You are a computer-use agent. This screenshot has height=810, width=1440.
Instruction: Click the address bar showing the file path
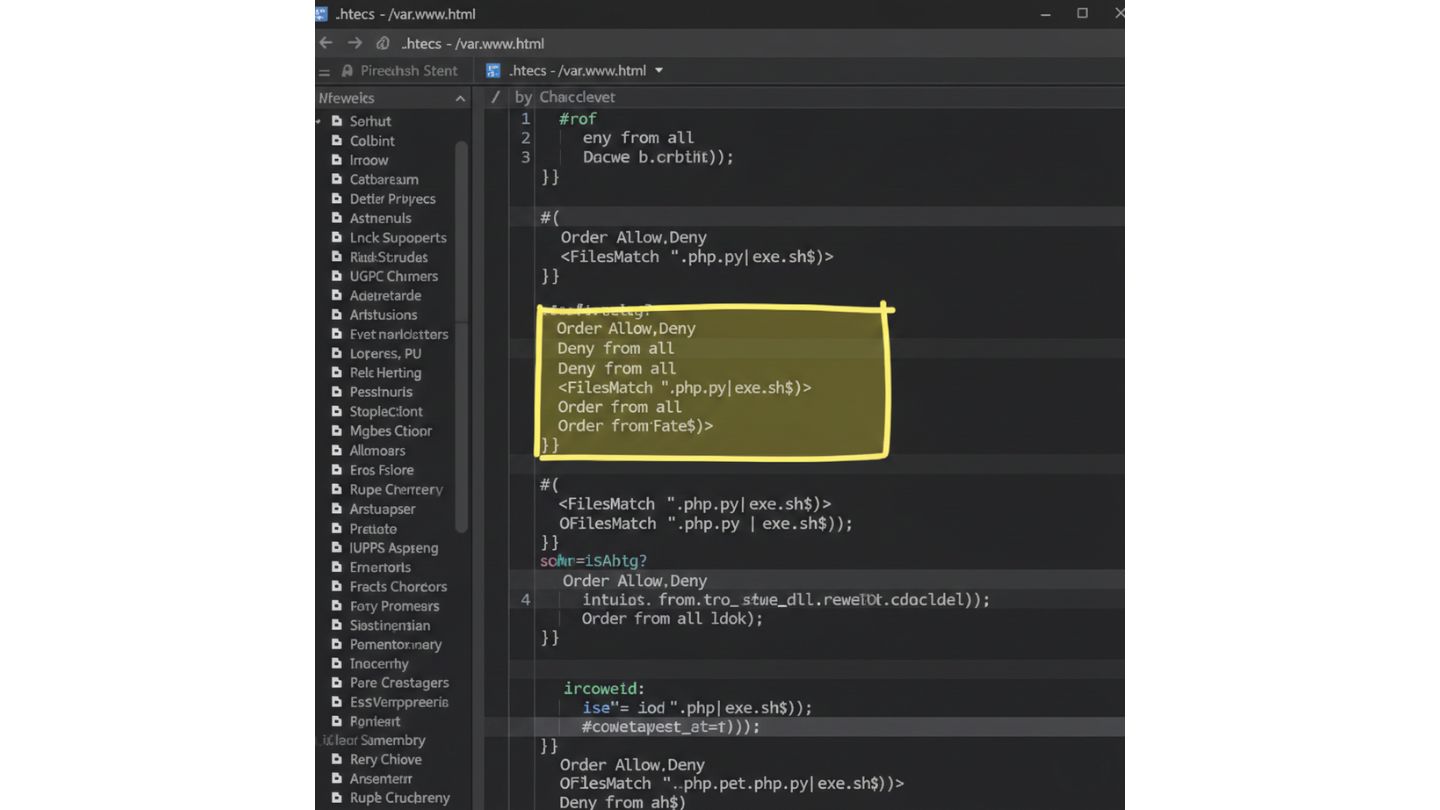(471, 43)
